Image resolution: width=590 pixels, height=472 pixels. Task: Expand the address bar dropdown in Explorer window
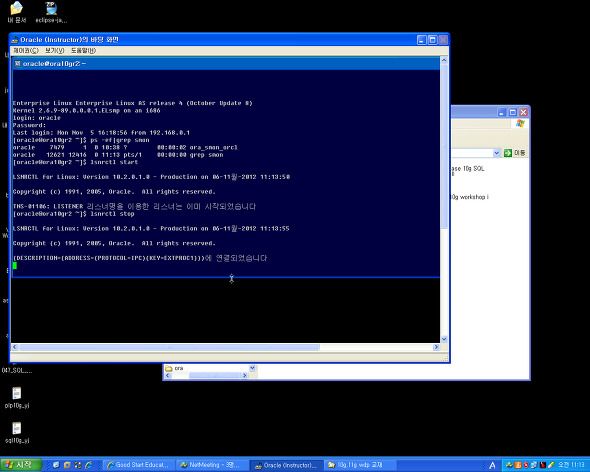[496, 153]
